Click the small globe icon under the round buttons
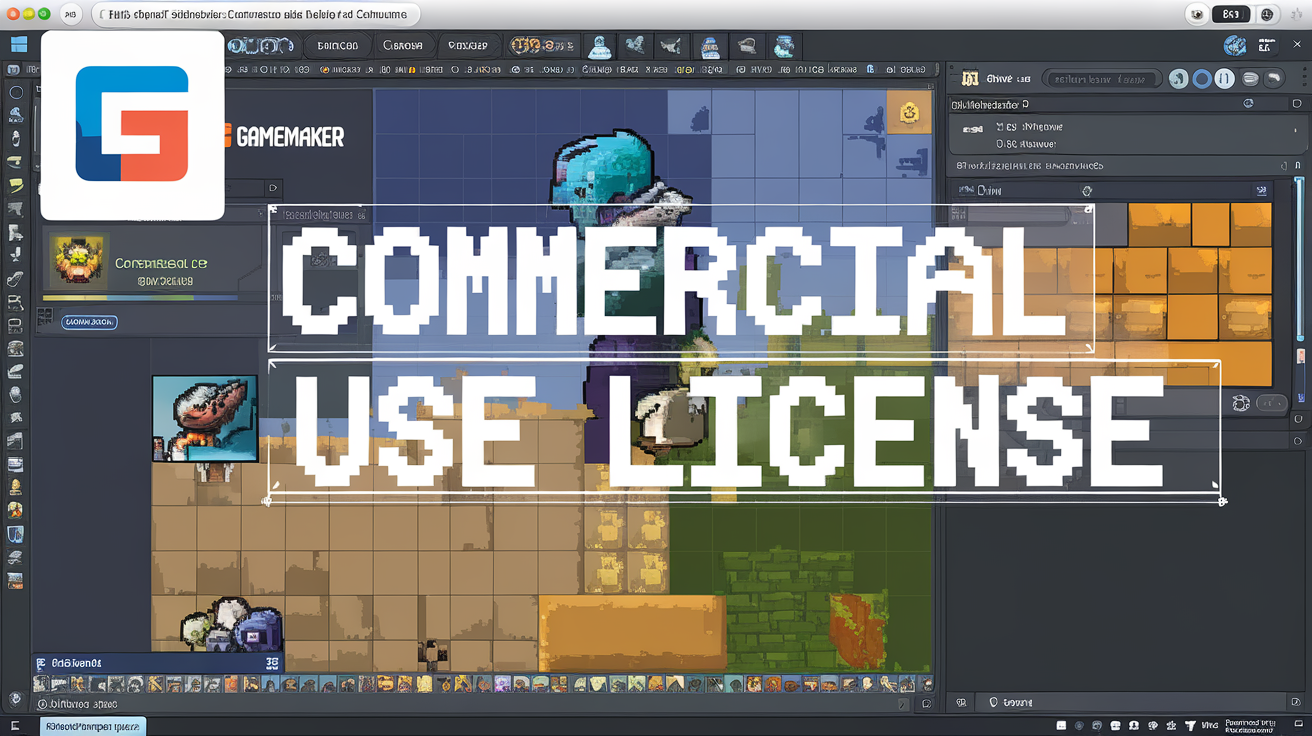Screen dimensions: 1312x736 (x=1248, y=103)
